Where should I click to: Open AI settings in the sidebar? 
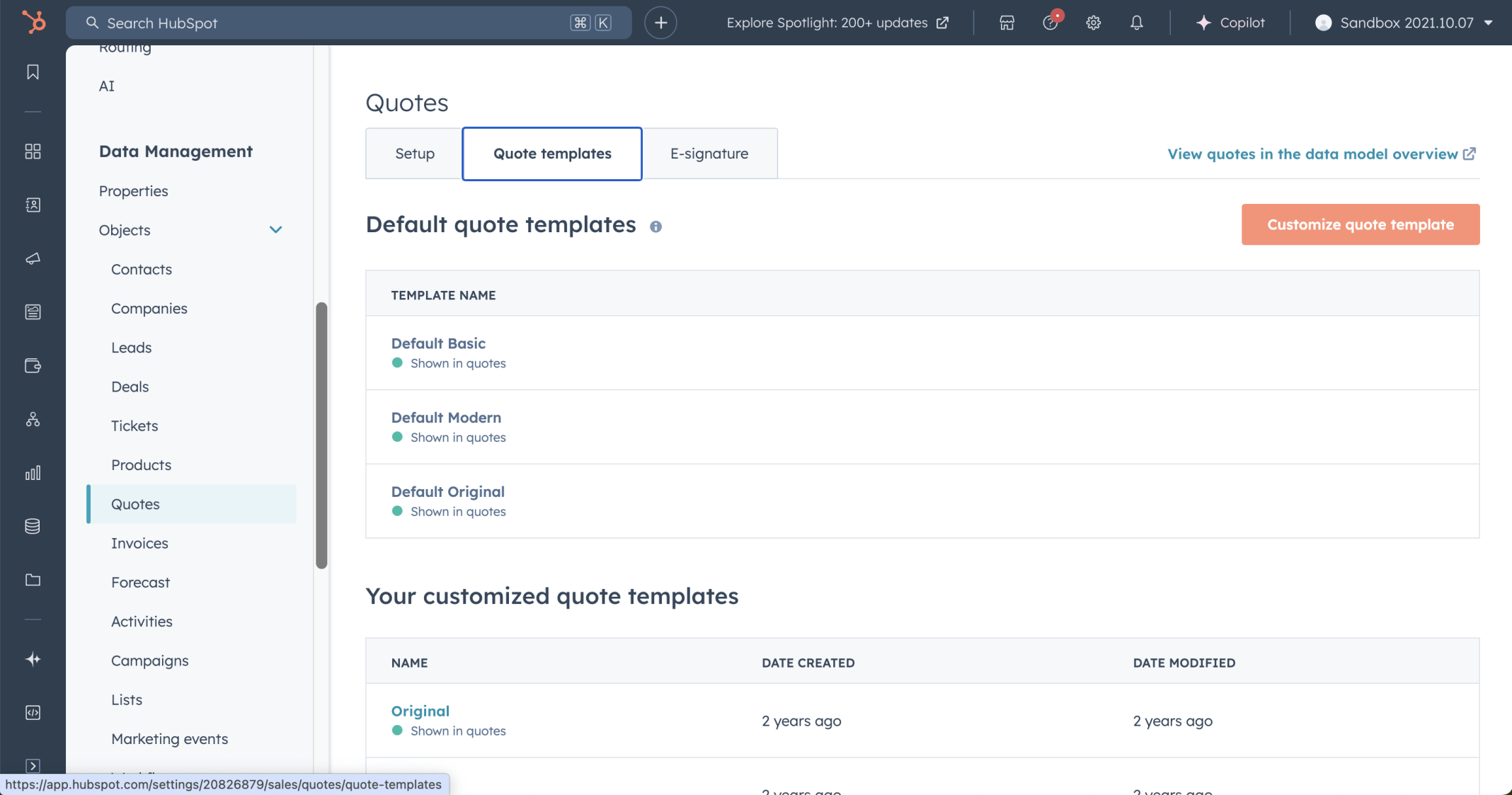click(x=106, y=86)
